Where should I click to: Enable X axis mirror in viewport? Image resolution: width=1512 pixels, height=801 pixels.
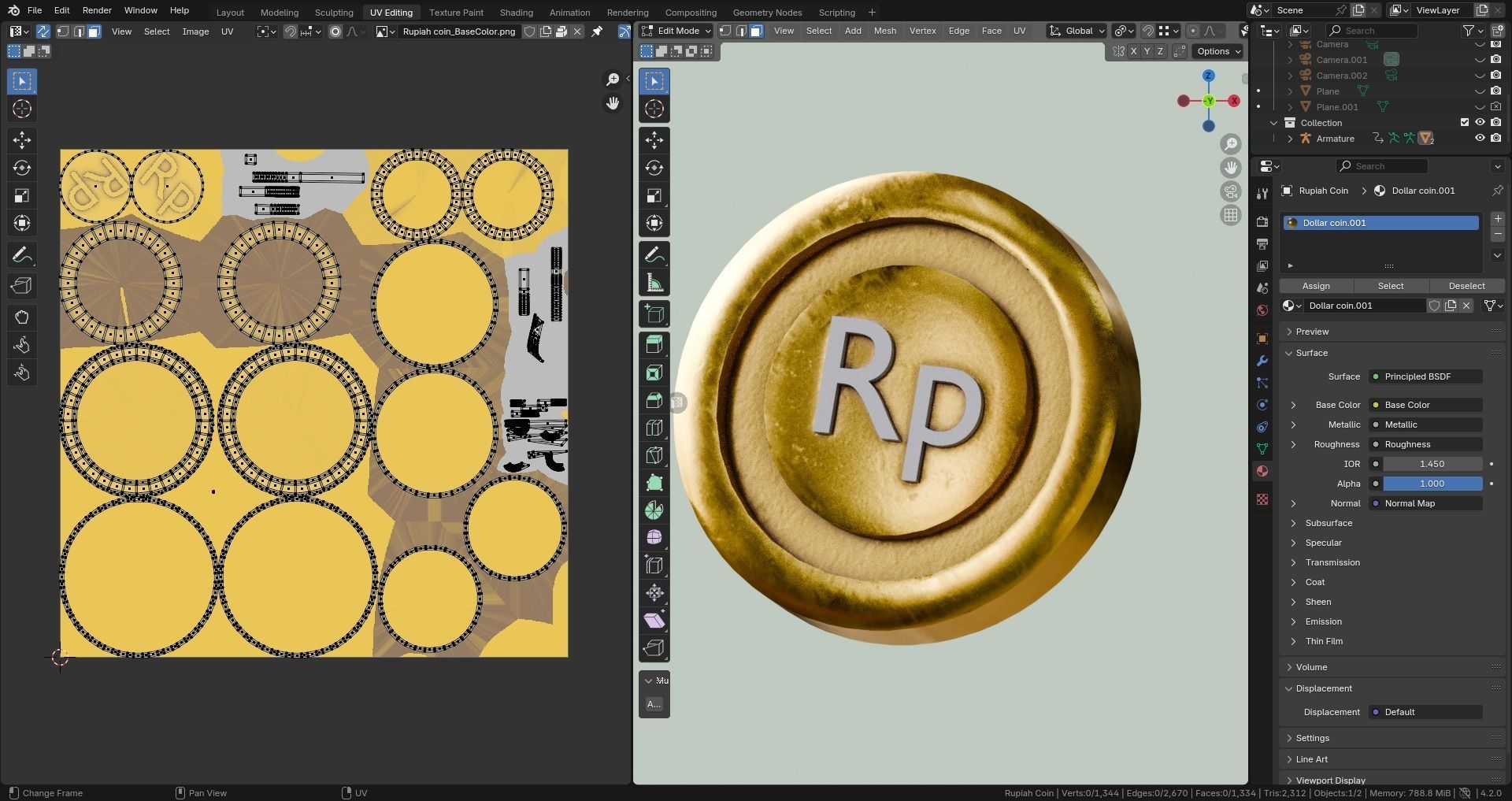coord(1133,51)
